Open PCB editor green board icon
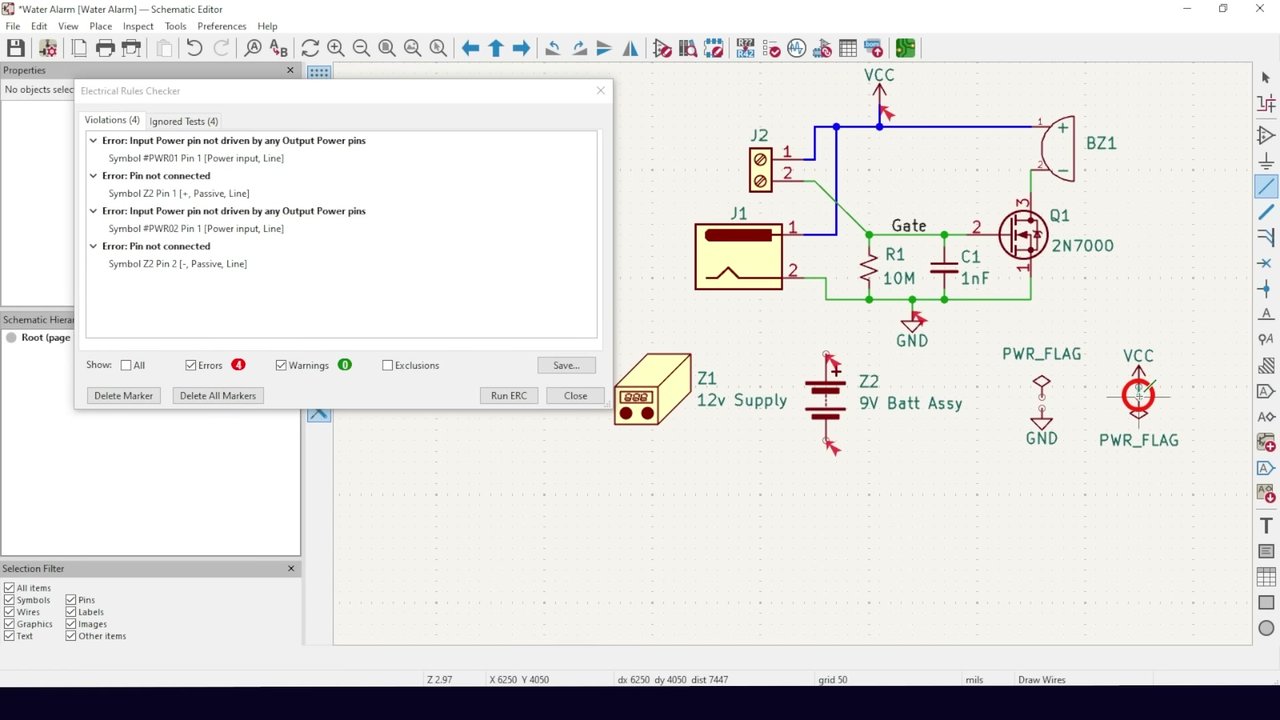This screenshot has height=720, width=1280. click(x=905, y=48)
